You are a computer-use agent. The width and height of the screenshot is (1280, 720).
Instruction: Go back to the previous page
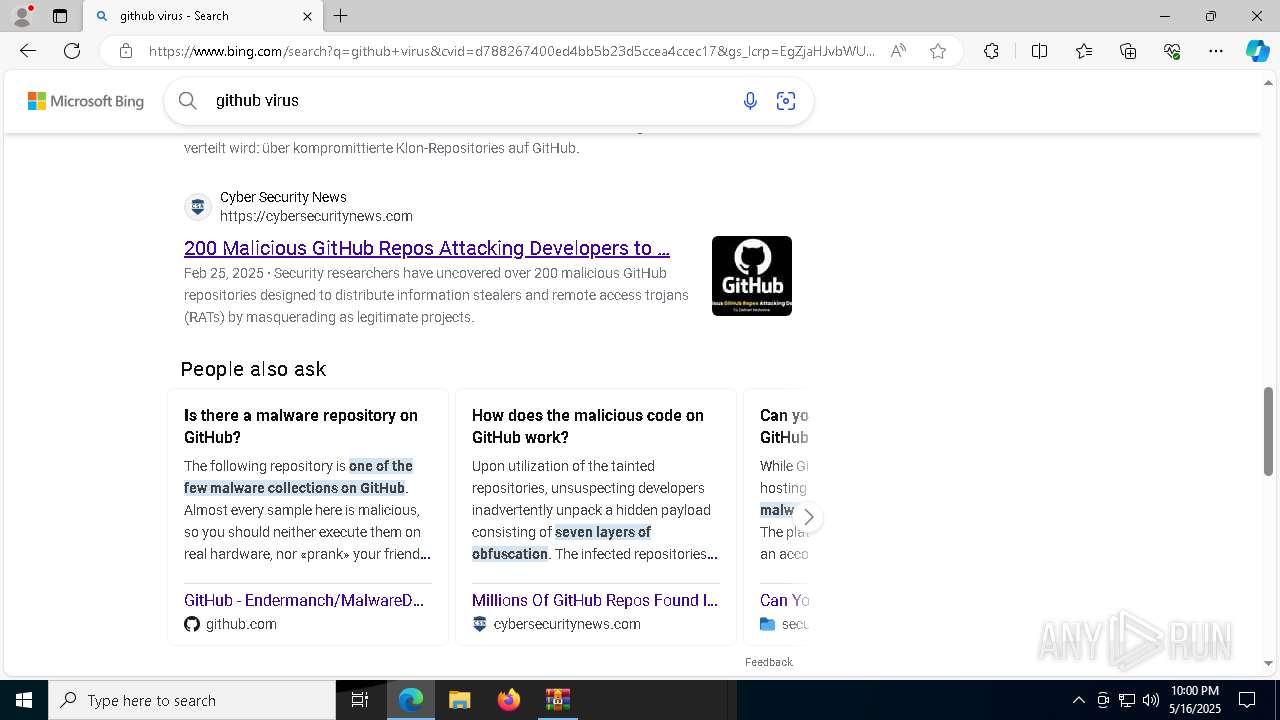[28, 51]
